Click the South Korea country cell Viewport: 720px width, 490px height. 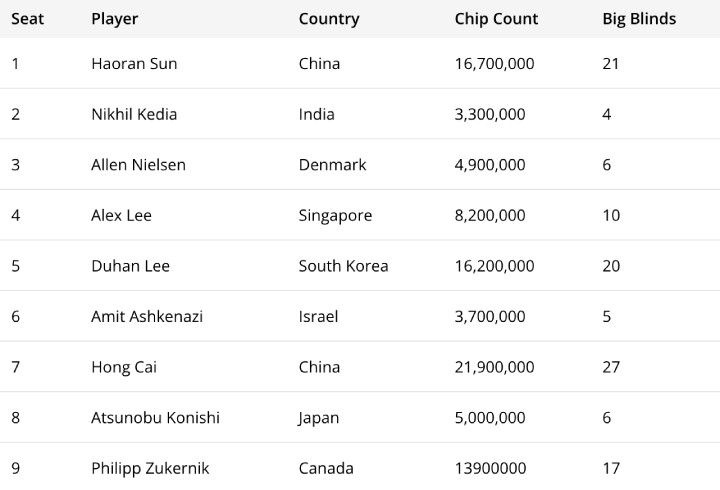coord(343,265)
